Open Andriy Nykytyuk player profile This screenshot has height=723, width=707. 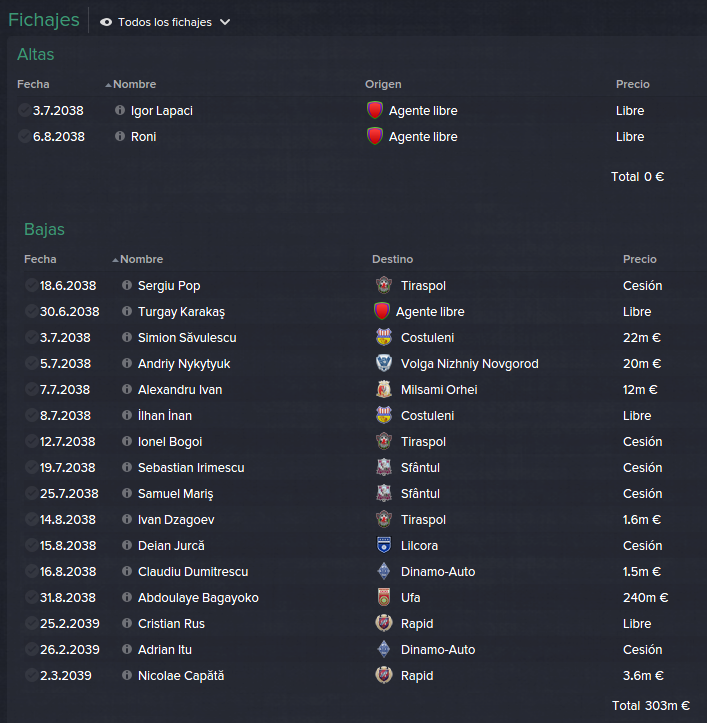[184, 363]
